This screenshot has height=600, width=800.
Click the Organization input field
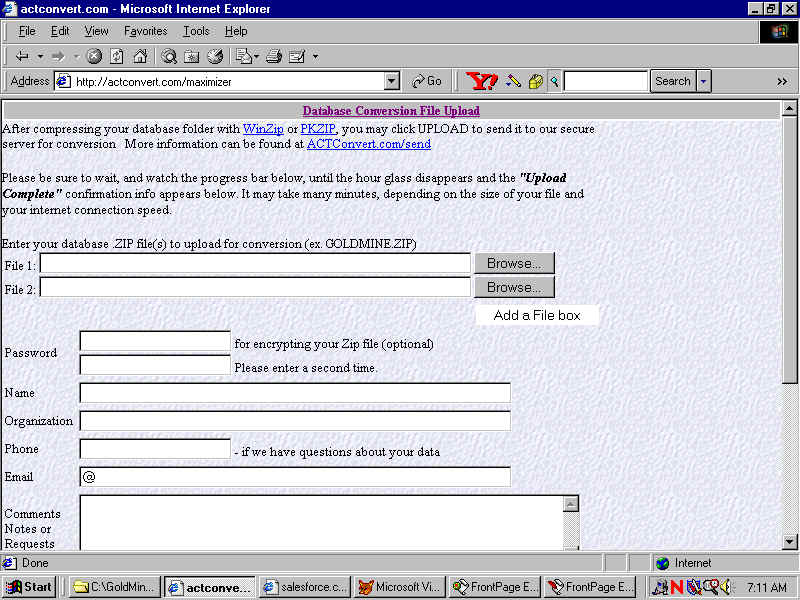pyautogui.click(x=295, y=421)
